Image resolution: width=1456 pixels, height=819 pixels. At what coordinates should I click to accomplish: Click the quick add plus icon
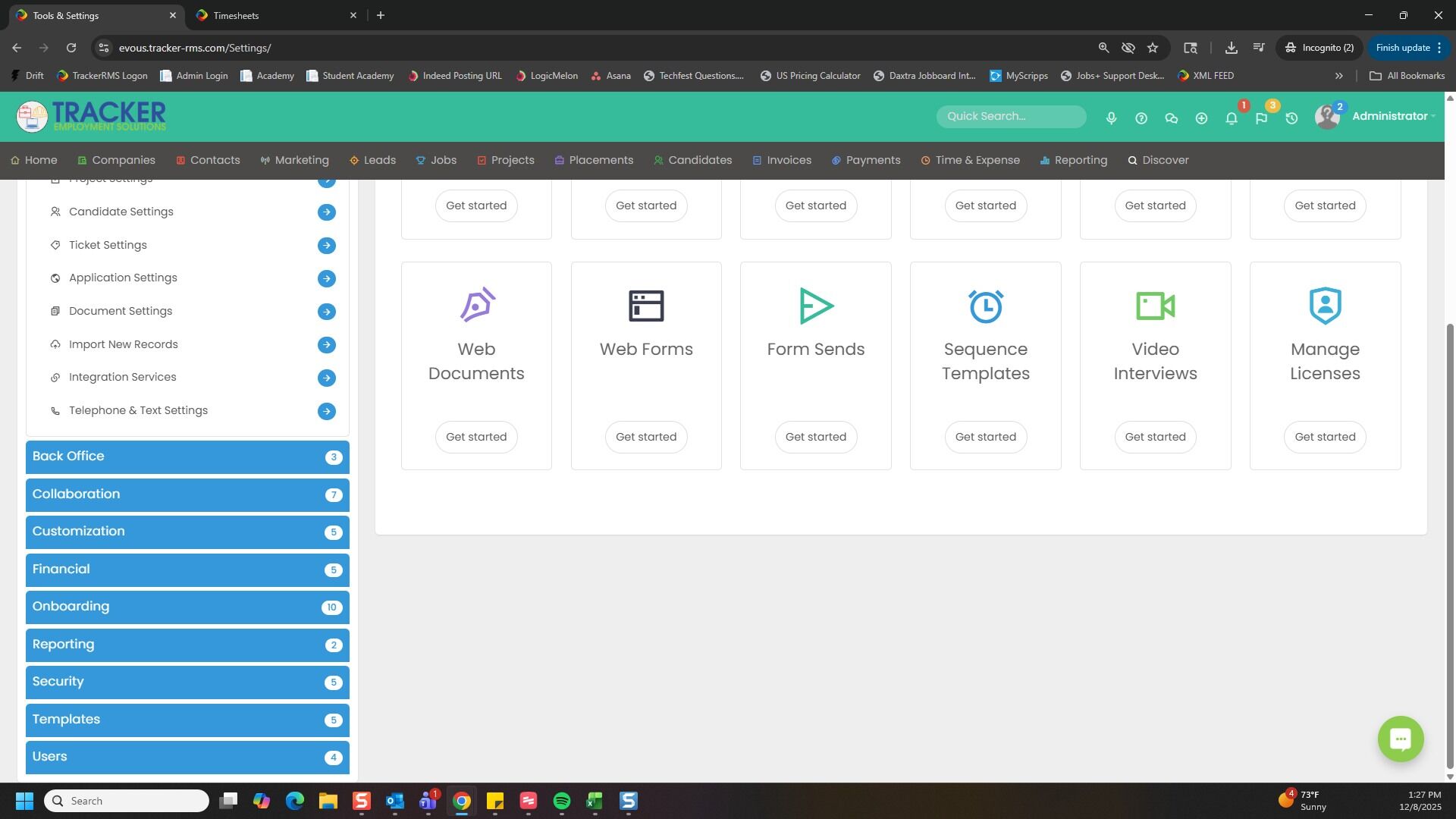pos(1201,118)
